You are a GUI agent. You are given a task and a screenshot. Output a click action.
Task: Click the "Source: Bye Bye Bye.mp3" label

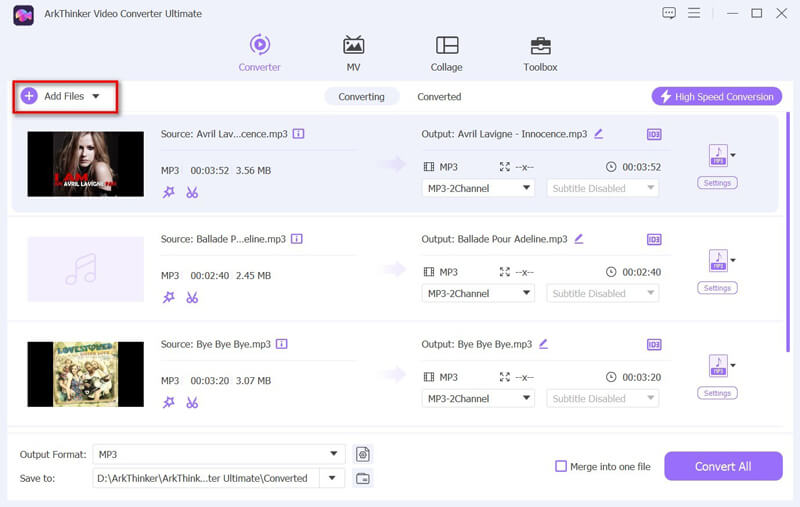[216, 344]
